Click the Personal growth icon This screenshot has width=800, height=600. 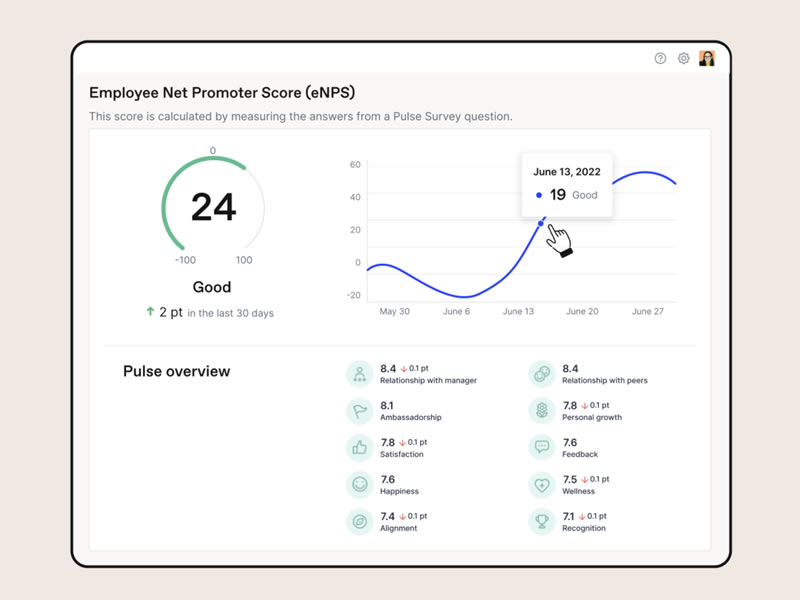(x=541, y=411)
